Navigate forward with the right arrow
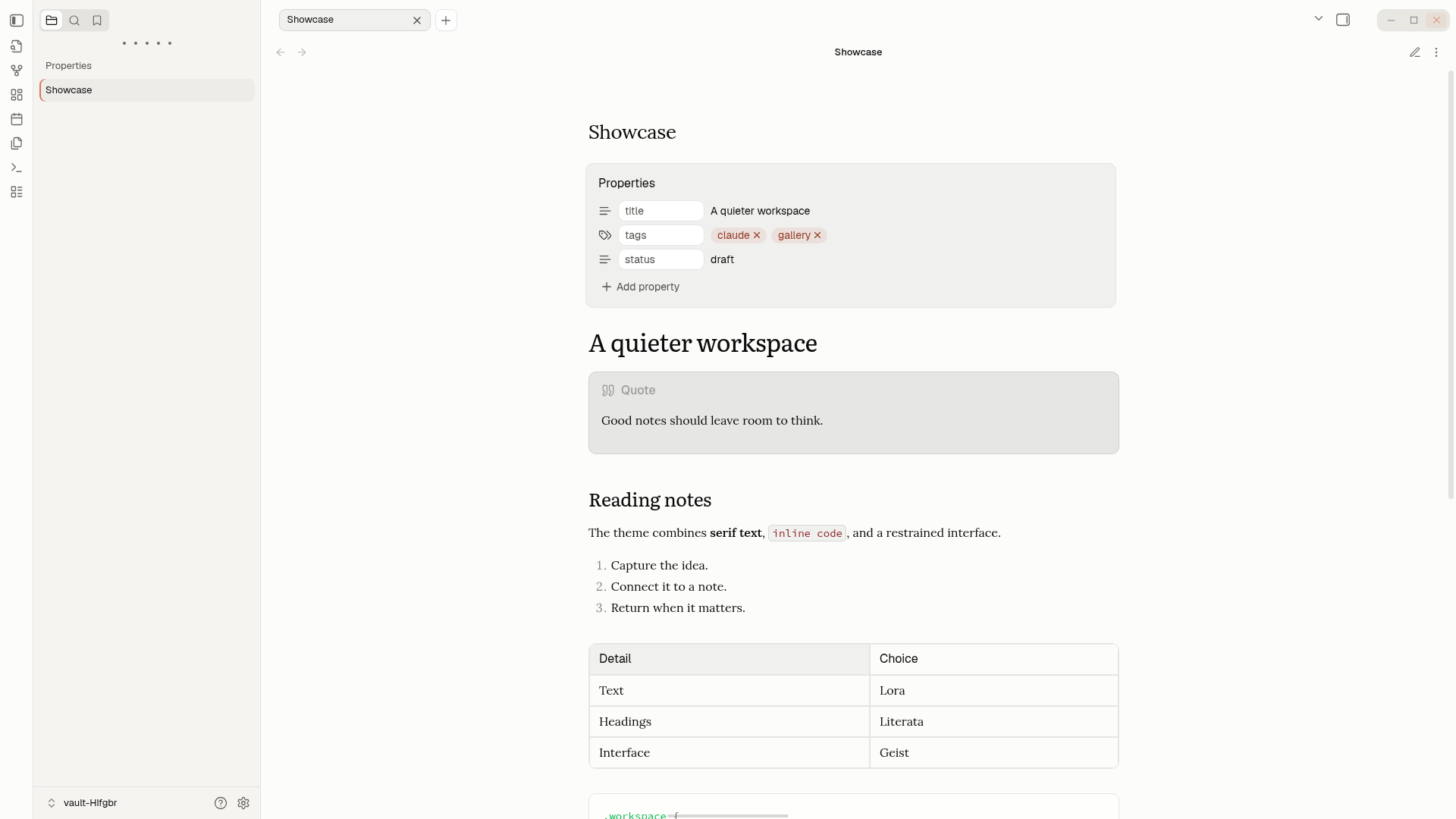 pos(302,52)
